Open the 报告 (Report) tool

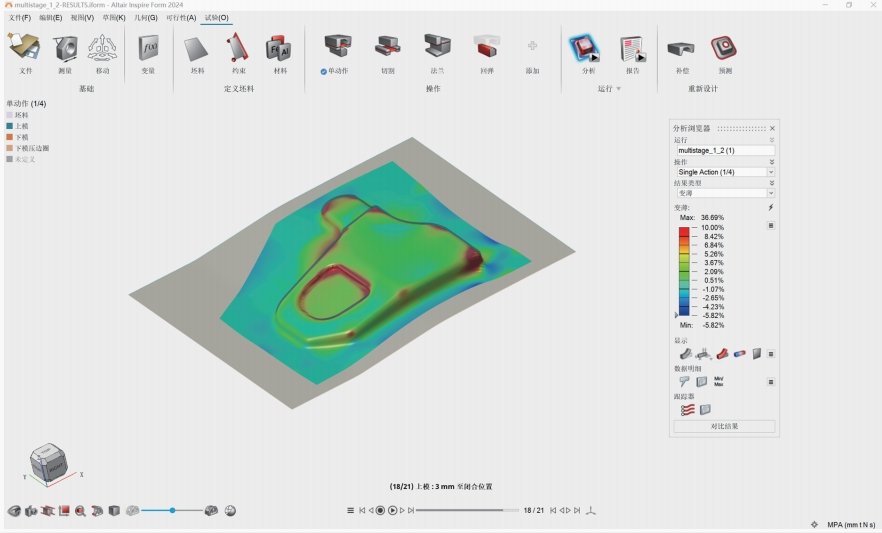tap(631, 48)
